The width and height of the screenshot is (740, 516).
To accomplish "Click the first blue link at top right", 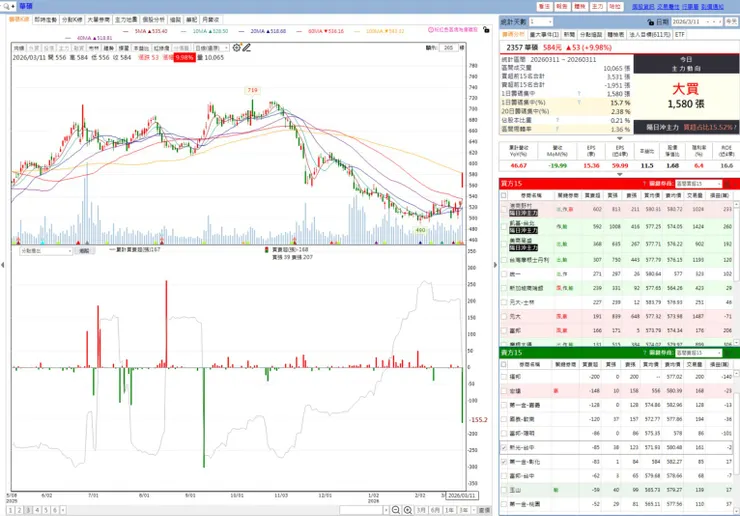I will pyautogui.click(x=643, y=7).
